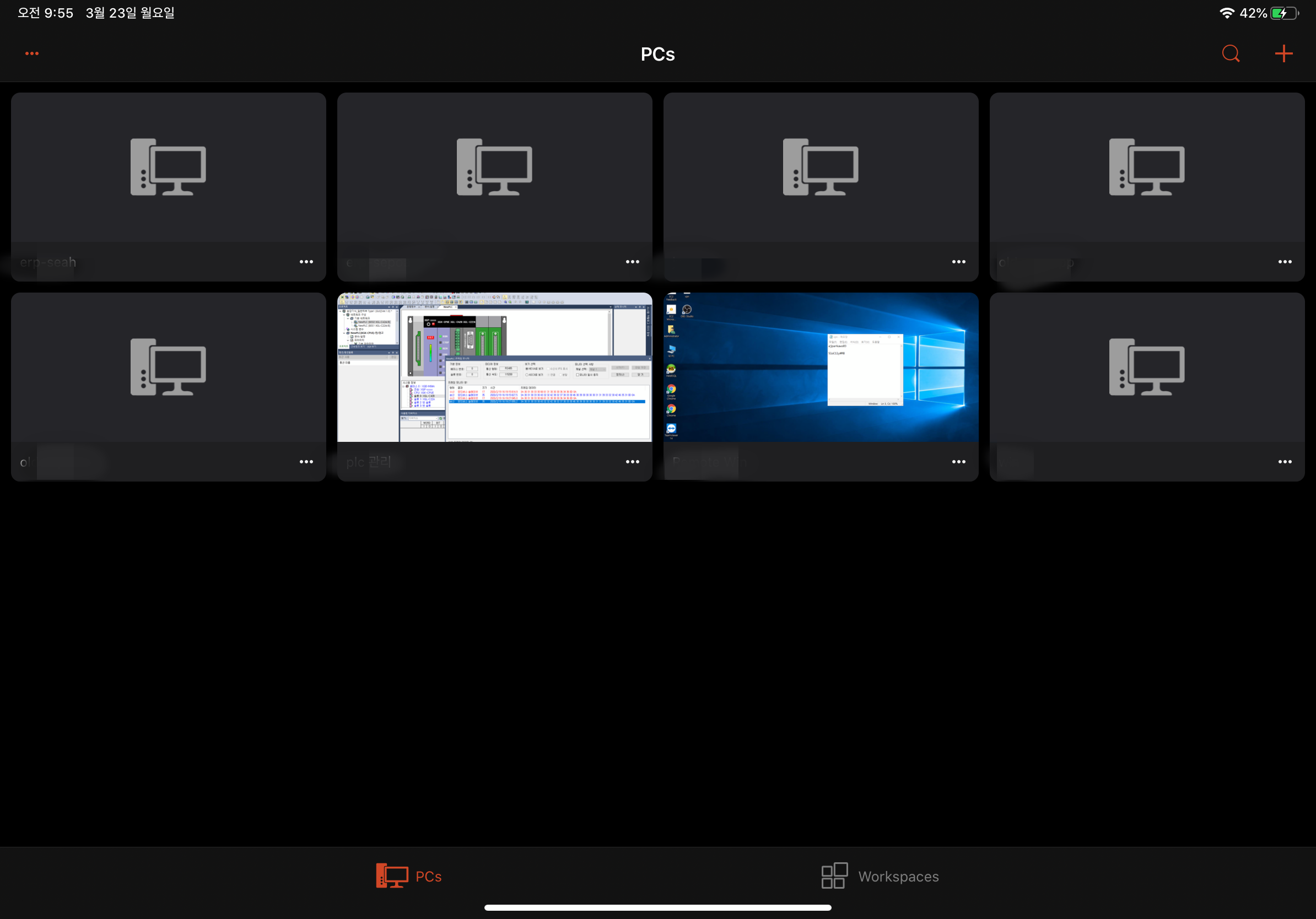1316x919 pixels.
Task: Open options for third top-row PC tile
Action: coord(958,262)
